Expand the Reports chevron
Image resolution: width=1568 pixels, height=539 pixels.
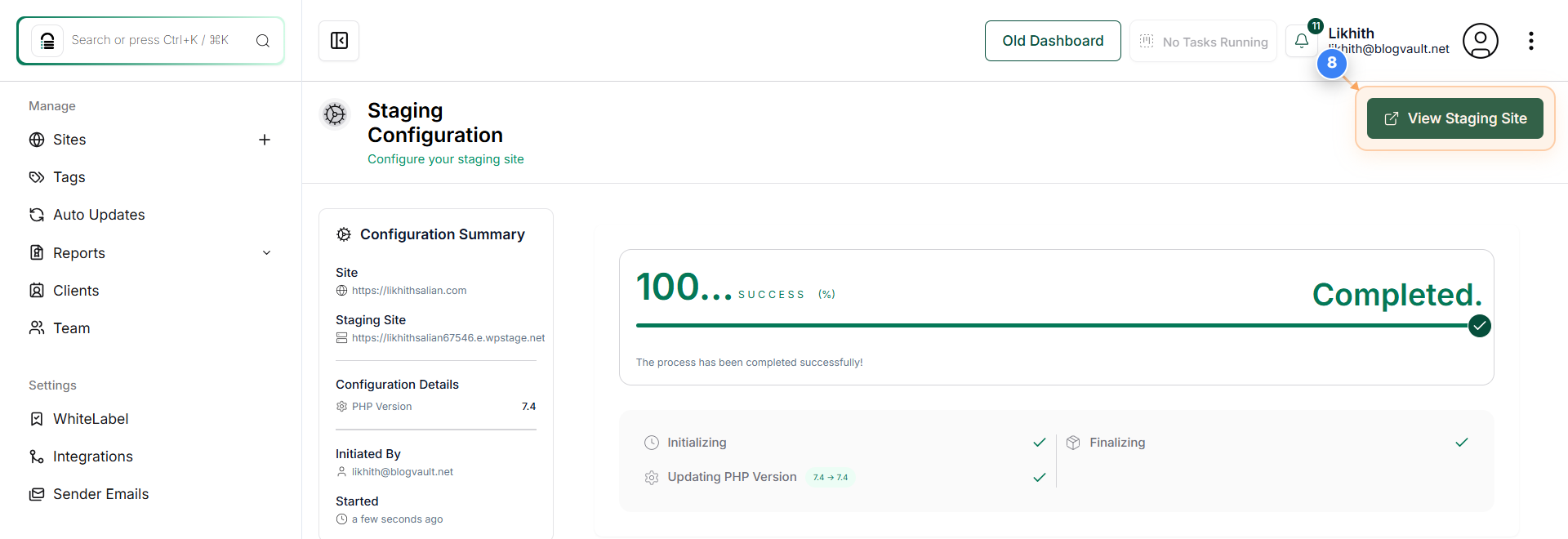point(266,253)
